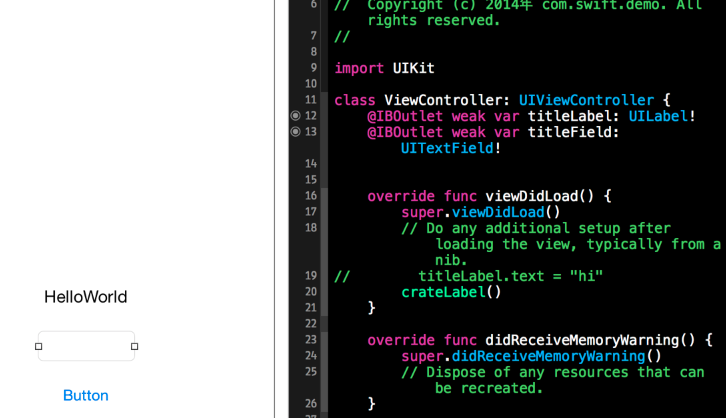Grab the text field's right resize handle
Image resolution: width=726 pixels, height=418 pixels.
134,347
